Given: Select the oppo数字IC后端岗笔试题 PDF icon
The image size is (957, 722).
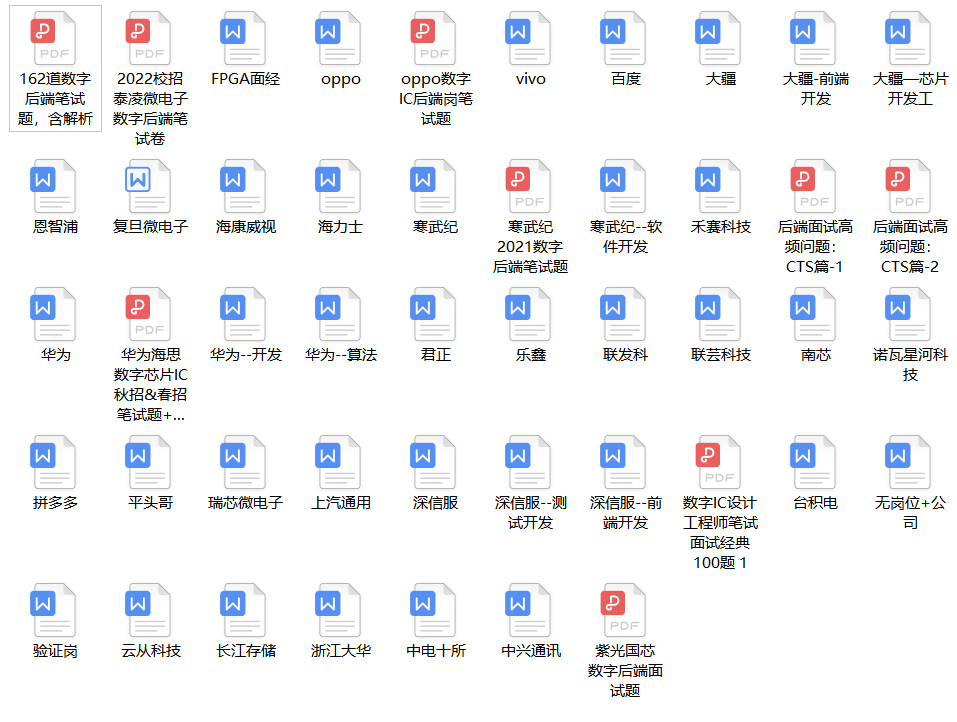Looking at the screenshot, I should pos(433,38).
